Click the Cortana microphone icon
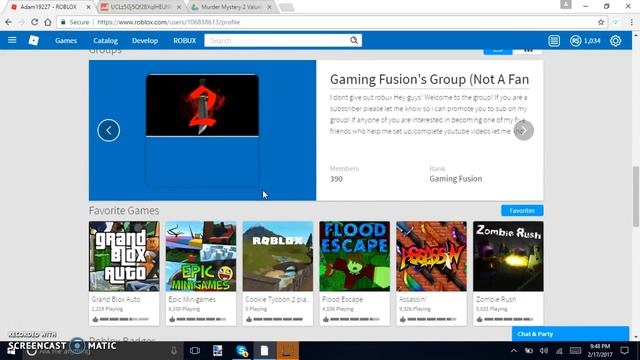Screen dimensions: 640x360 (174, 351)
